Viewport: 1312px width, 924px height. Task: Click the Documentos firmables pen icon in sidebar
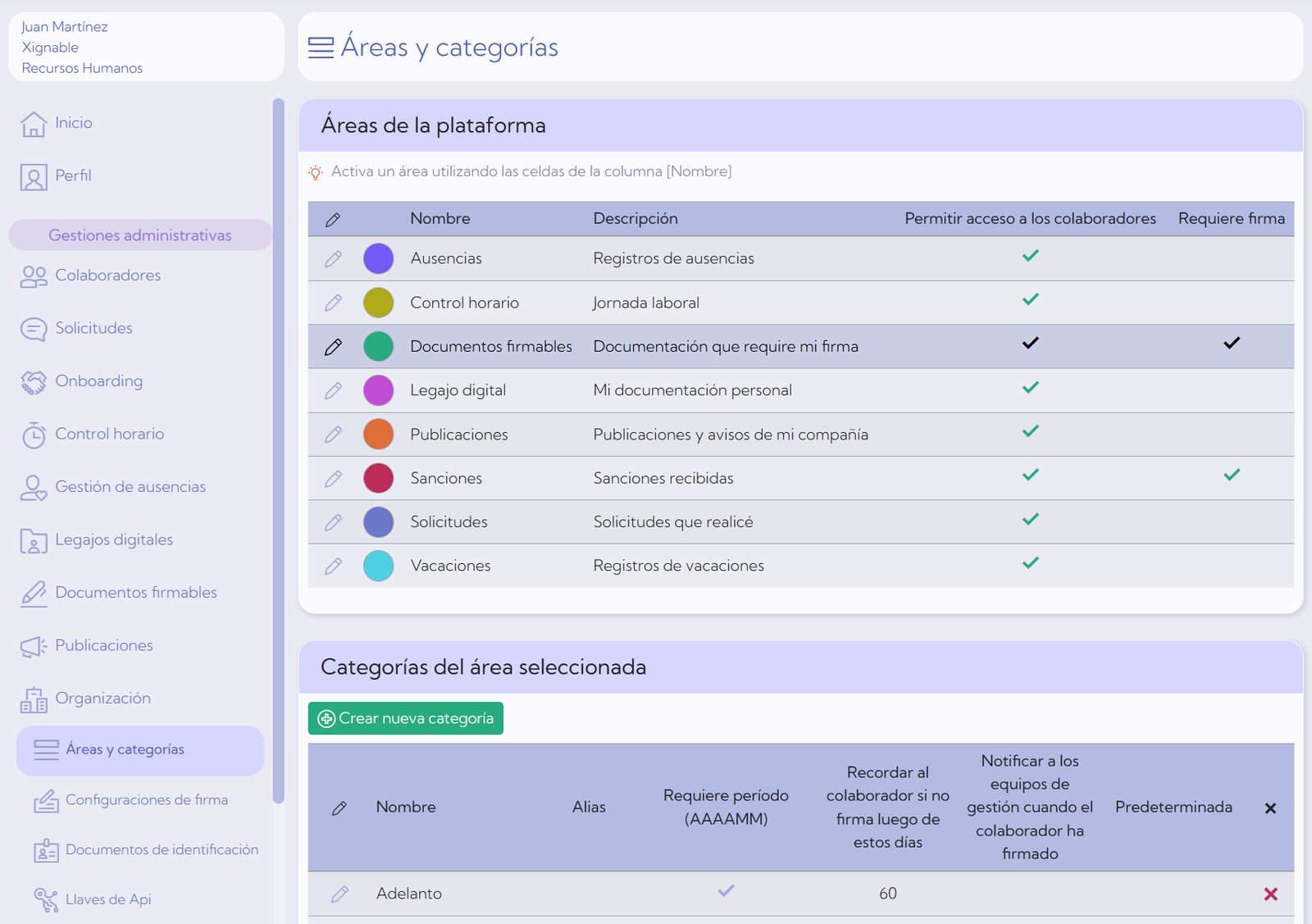click(34, 594)
